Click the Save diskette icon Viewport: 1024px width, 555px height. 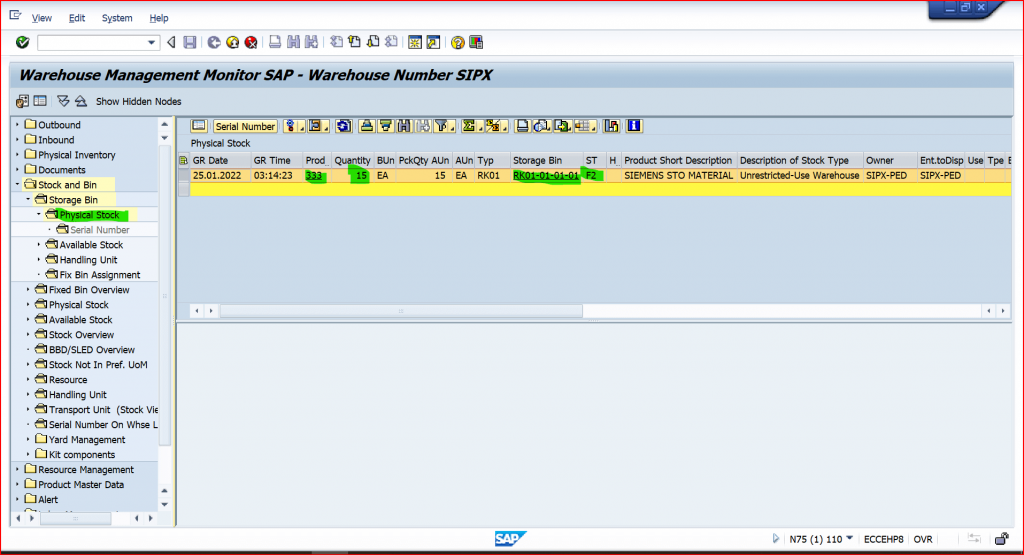(190, 42)
